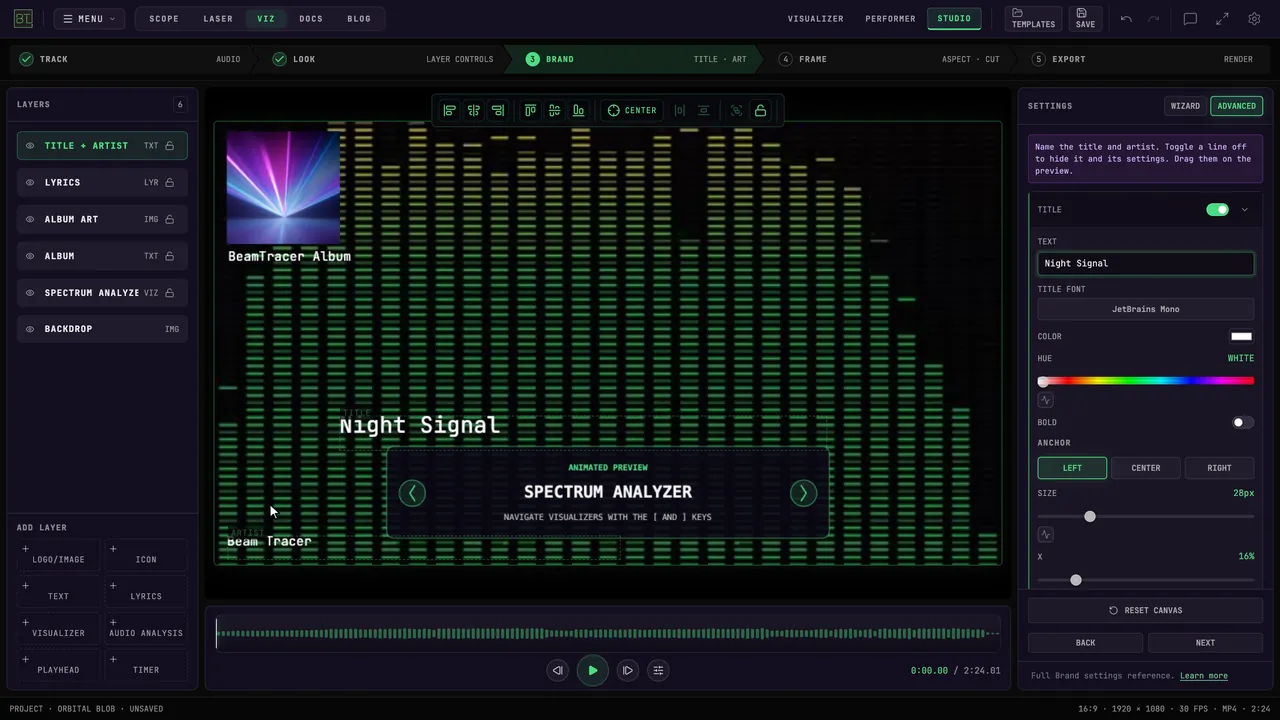Open the settings gear in top bar
1280x720 pixels.
click(1254, 19)
